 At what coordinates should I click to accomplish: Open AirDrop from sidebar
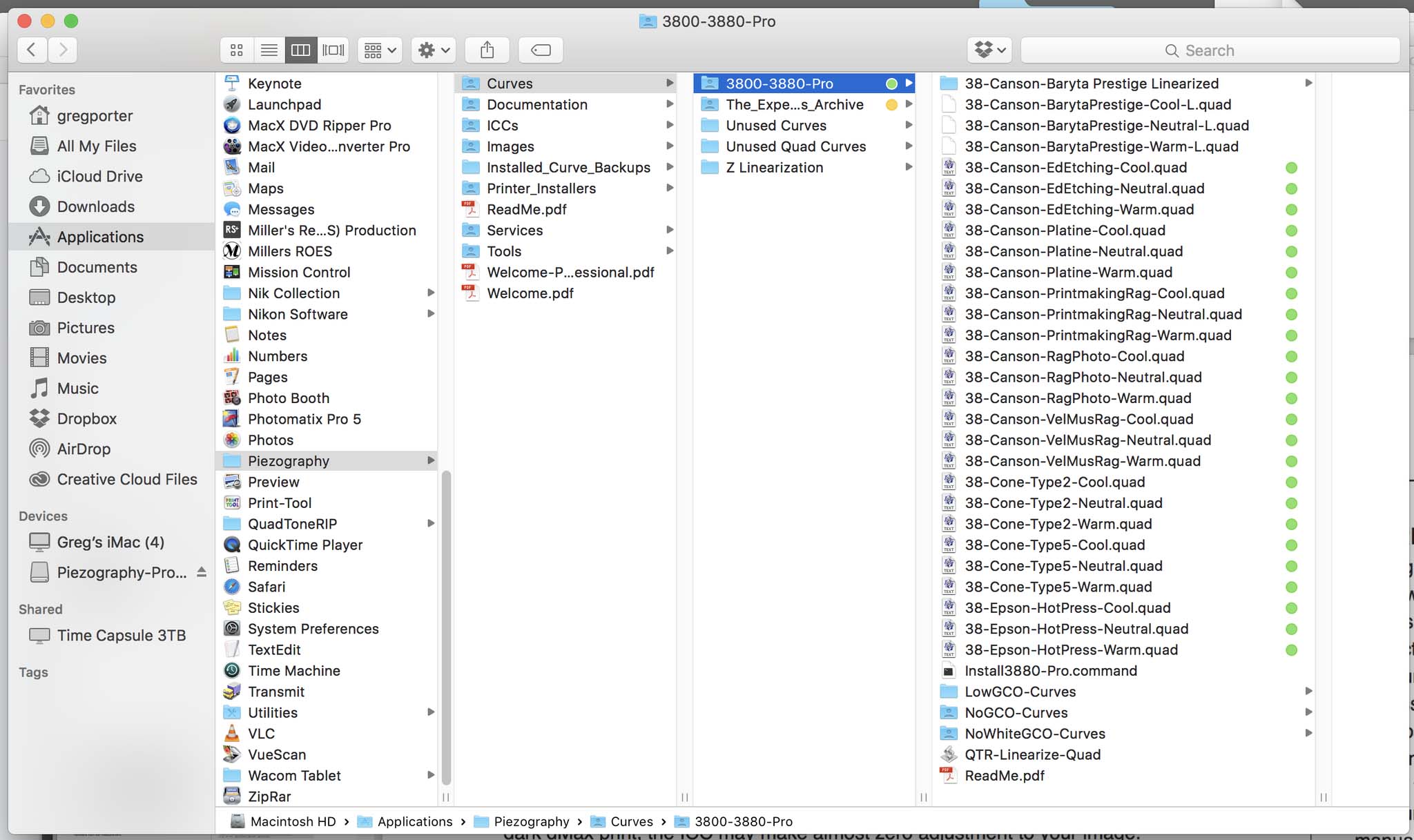tap(84, 449)
